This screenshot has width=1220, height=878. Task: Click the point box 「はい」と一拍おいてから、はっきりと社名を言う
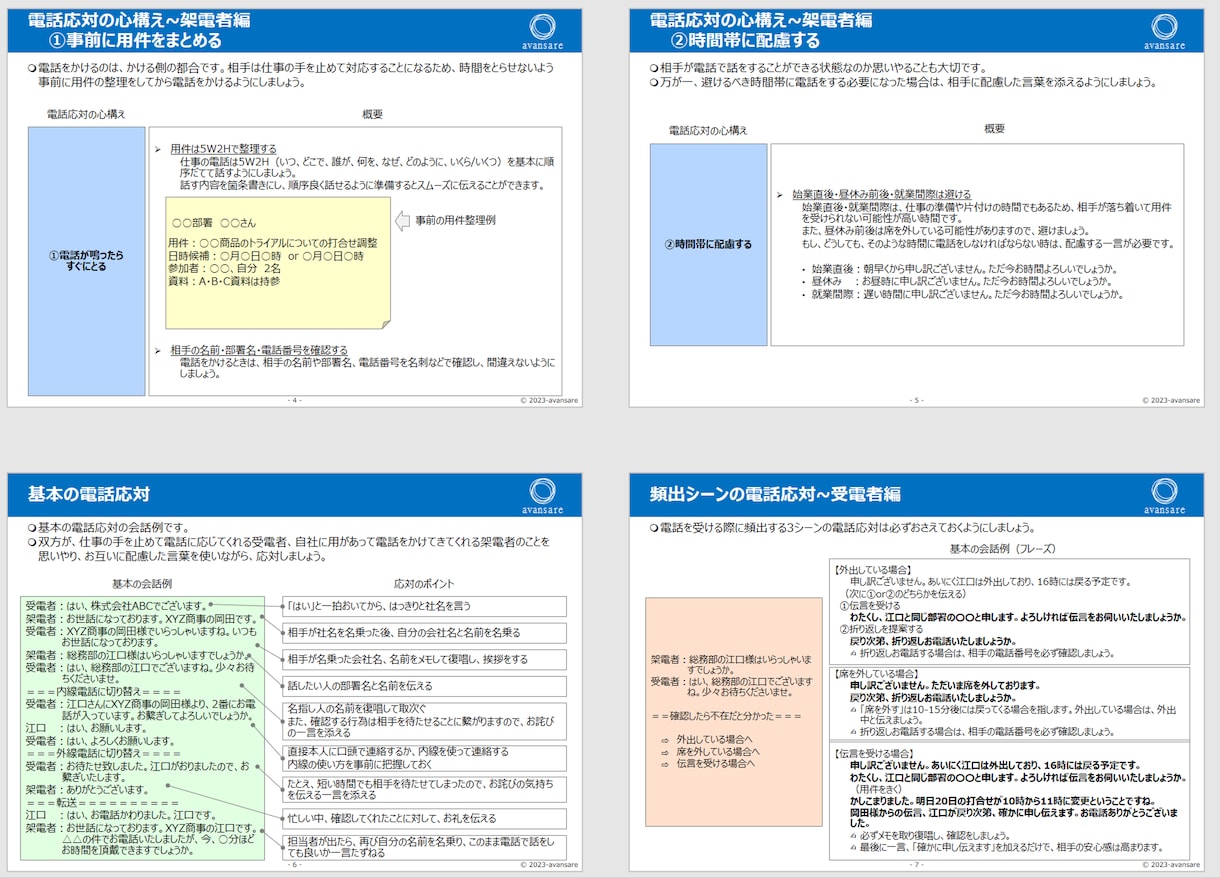click(425, 606)
